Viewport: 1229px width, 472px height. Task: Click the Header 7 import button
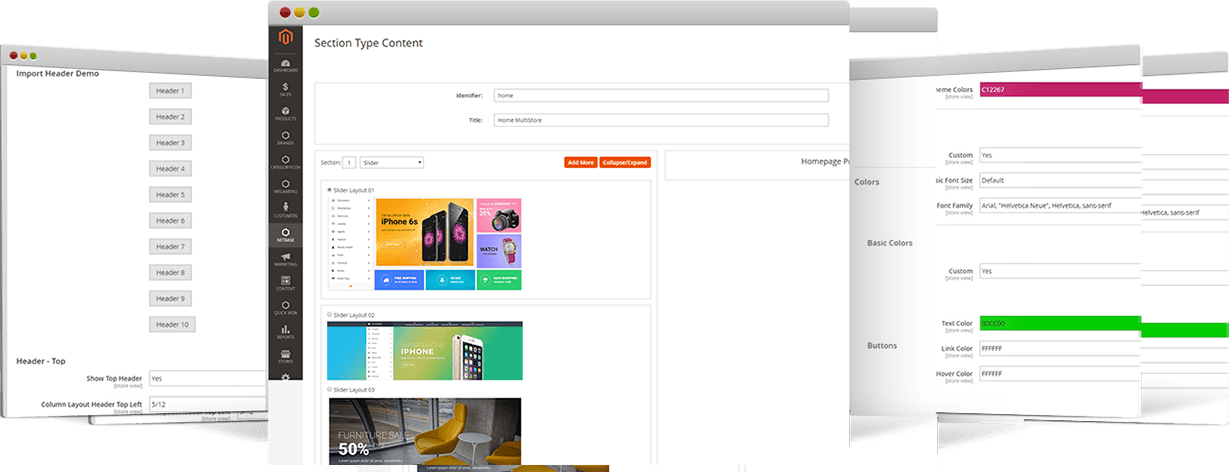click(x=170, y=246)
